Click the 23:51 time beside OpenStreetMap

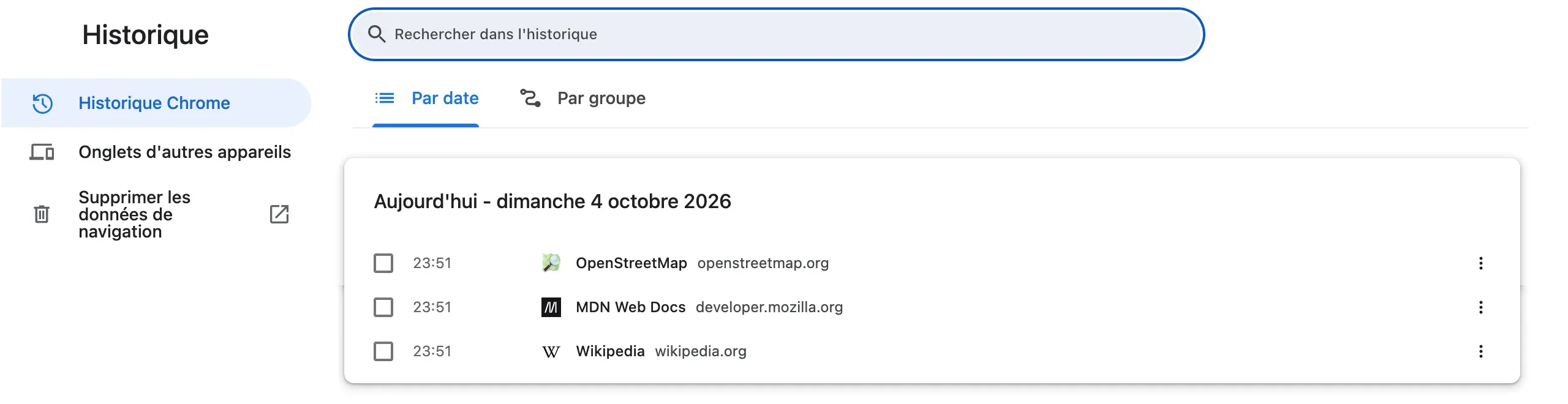coord(432,263)
